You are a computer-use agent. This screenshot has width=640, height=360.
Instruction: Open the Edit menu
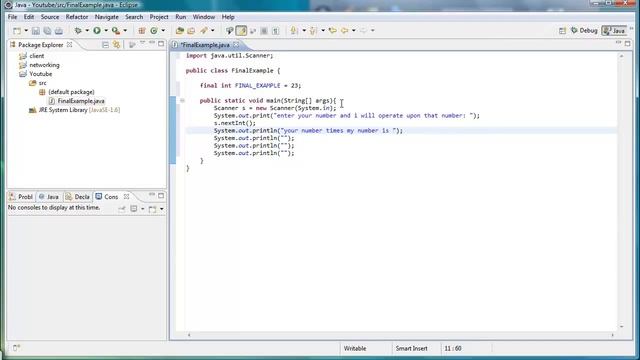(29, 17)
